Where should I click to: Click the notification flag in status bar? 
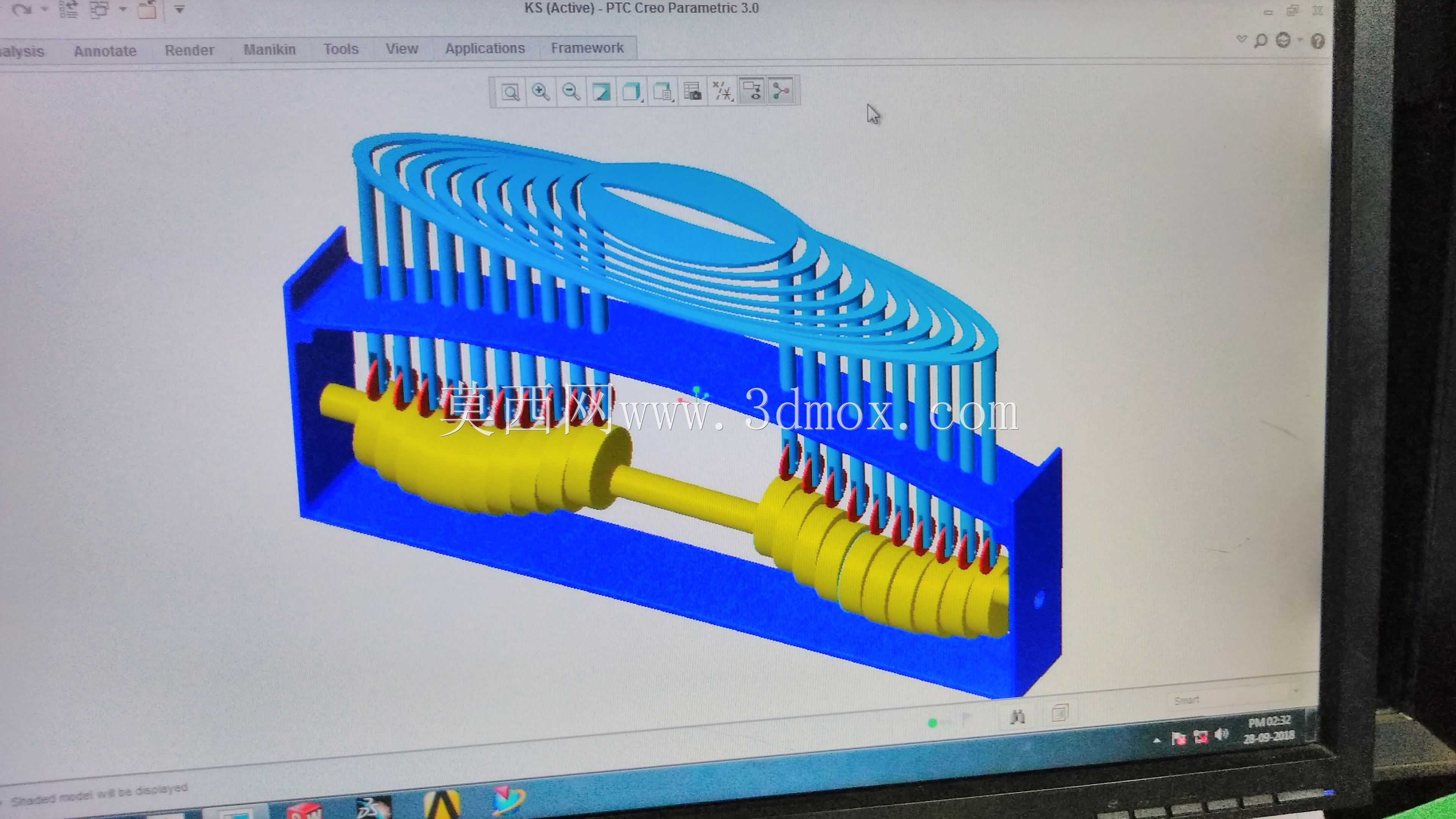point(966,720)
